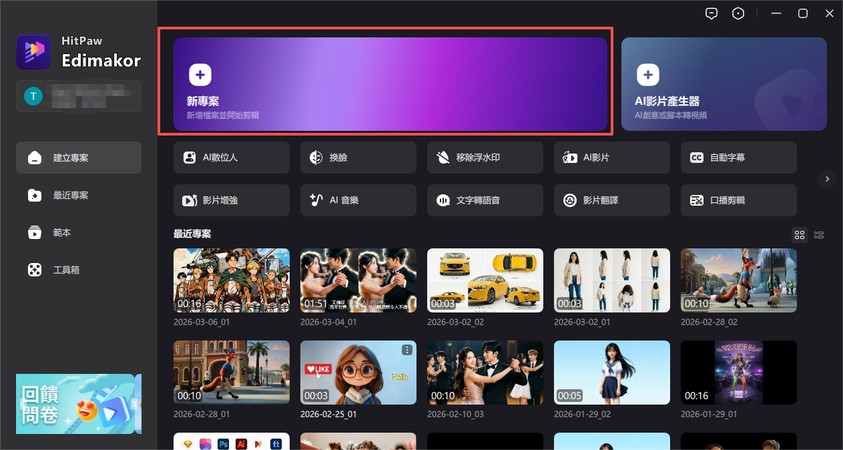Click the 影片翻譯 translate icon

click(x=570, y=201)
